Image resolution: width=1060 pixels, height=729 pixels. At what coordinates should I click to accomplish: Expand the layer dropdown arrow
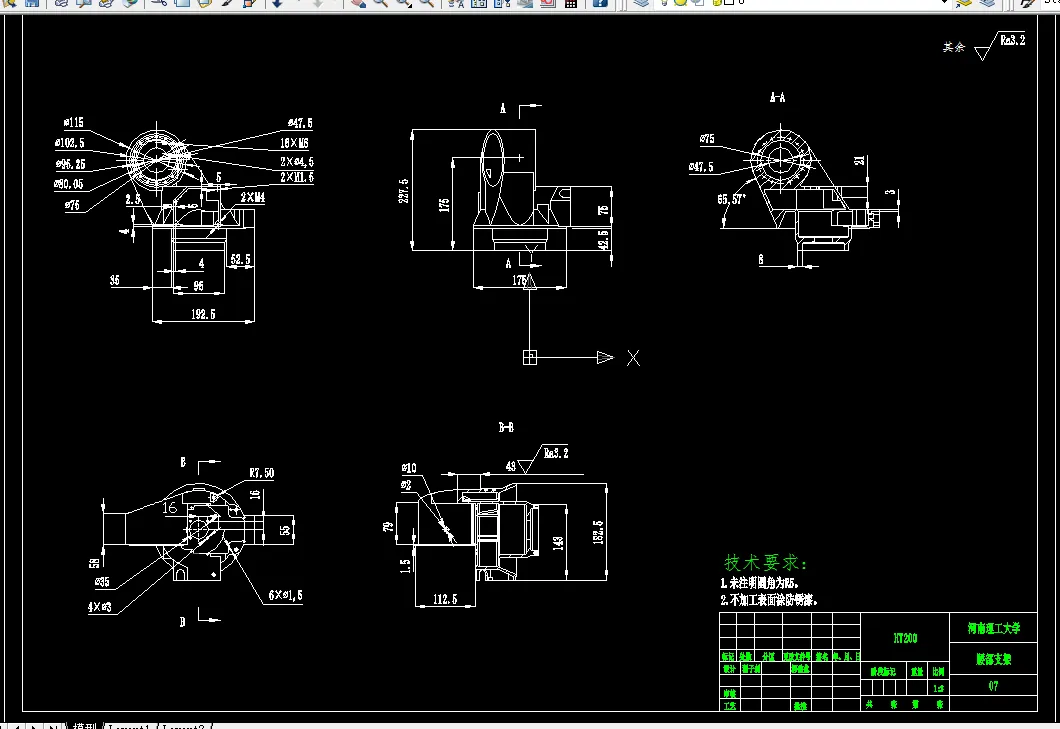click(944, 3)
